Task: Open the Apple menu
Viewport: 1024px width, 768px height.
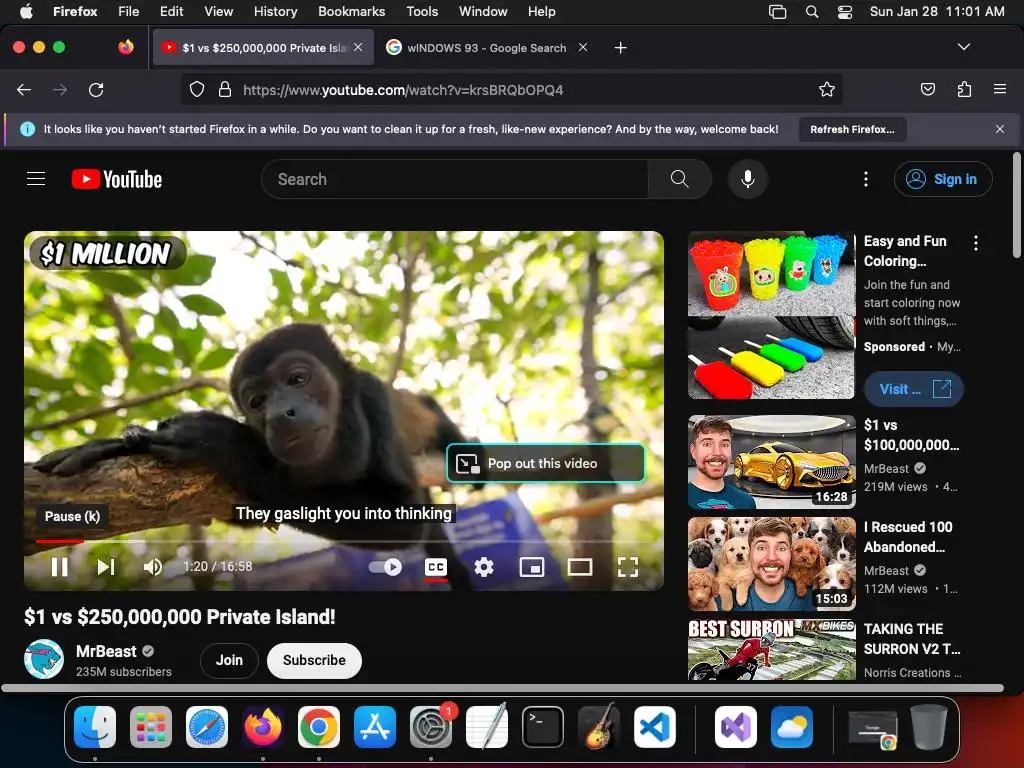Action: pyautogui.click(x=26, y=11)
